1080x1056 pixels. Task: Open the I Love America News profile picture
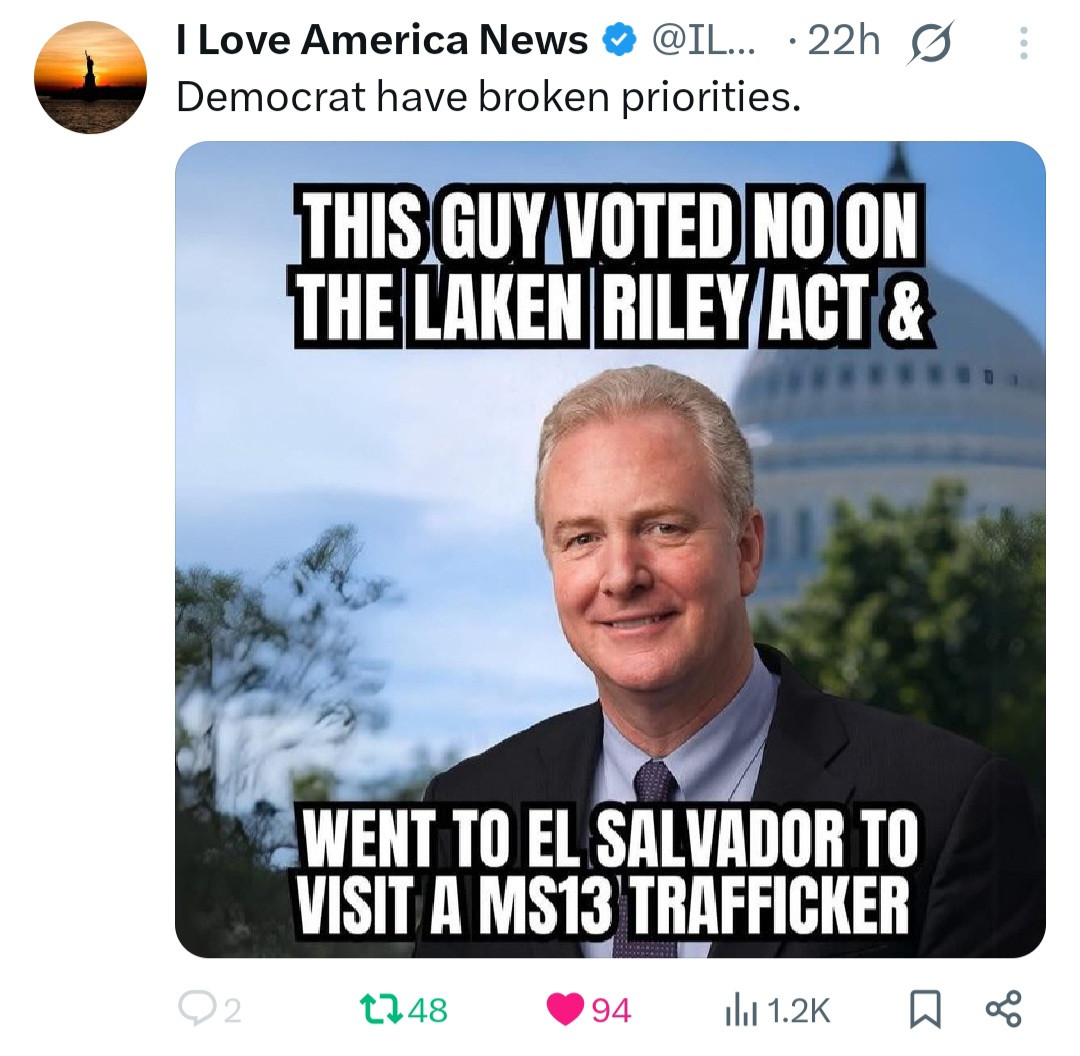click(90, 77)
